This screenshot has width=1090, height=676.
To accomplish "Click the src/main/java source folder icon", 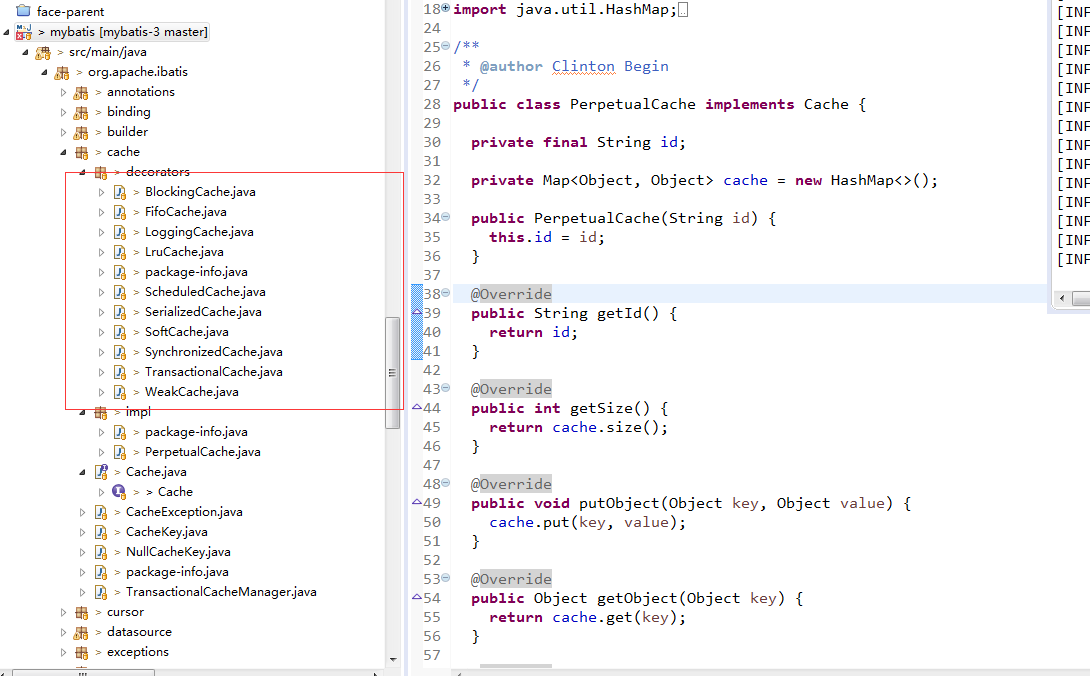I will click(43, 52).
